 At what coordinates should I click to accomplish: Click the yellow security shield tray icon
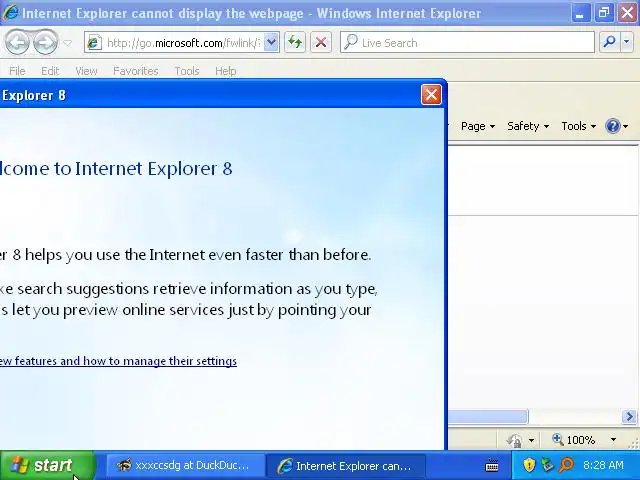tap(529, 465)
